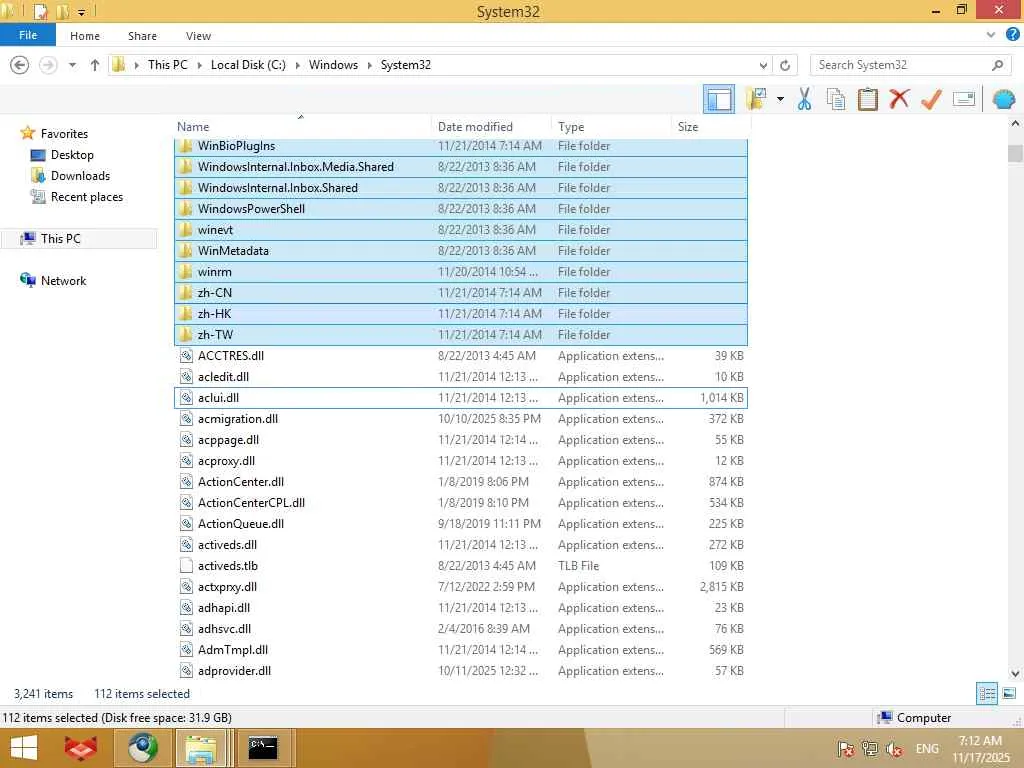Click the folder options checkmark icon
This screenshot has height=768, width=1024.
(x=756, y=99)
